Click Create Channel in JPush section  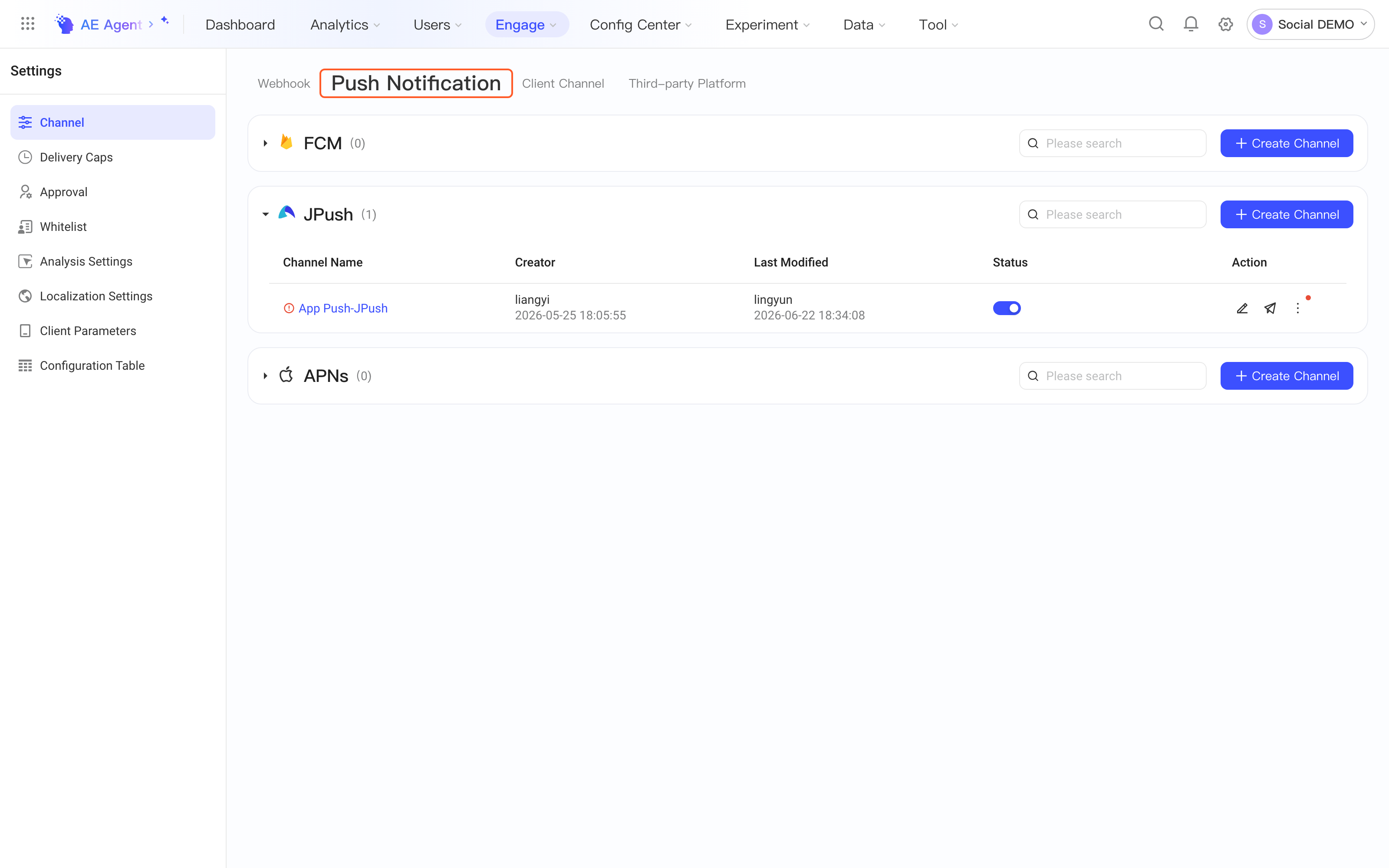click(1286, 214)
